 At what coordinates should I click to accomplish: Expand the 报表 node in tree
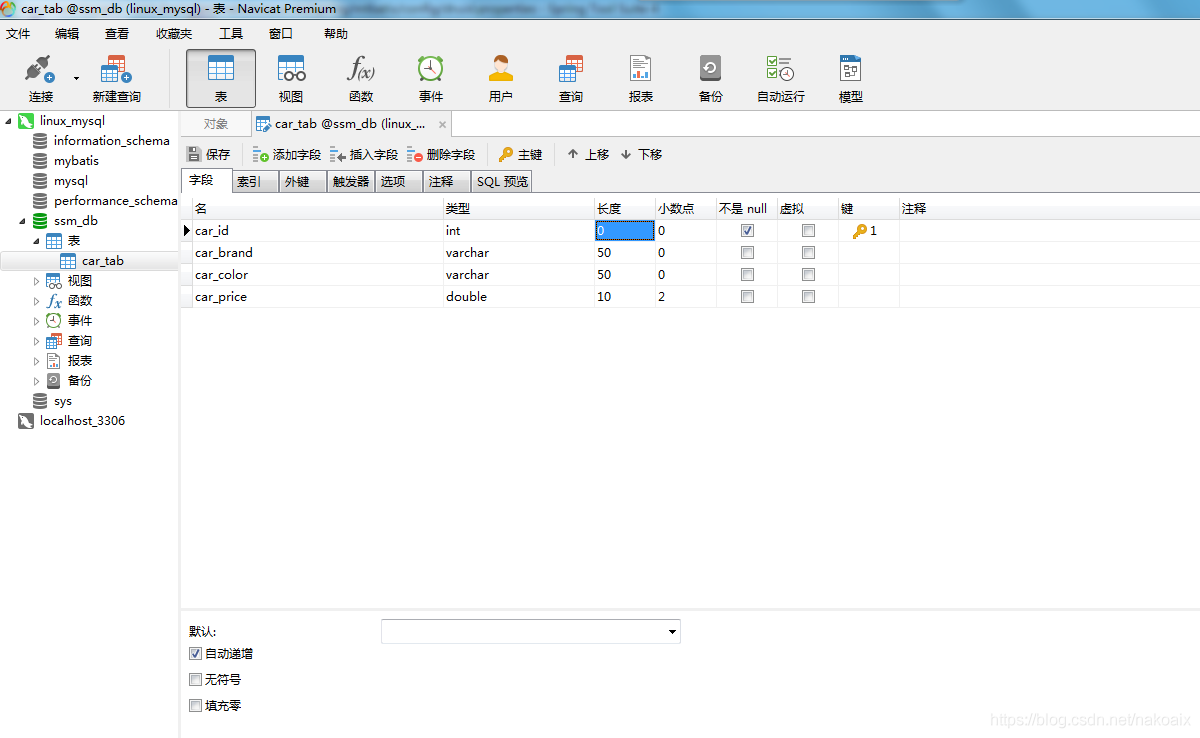pos(37,361)
